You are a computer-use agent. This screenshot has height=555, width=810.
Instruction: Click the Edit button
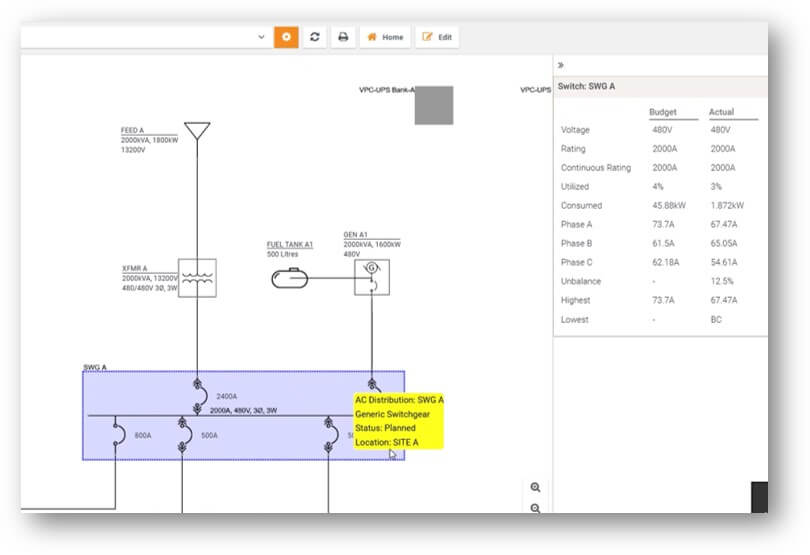click(x=437, y=37)
